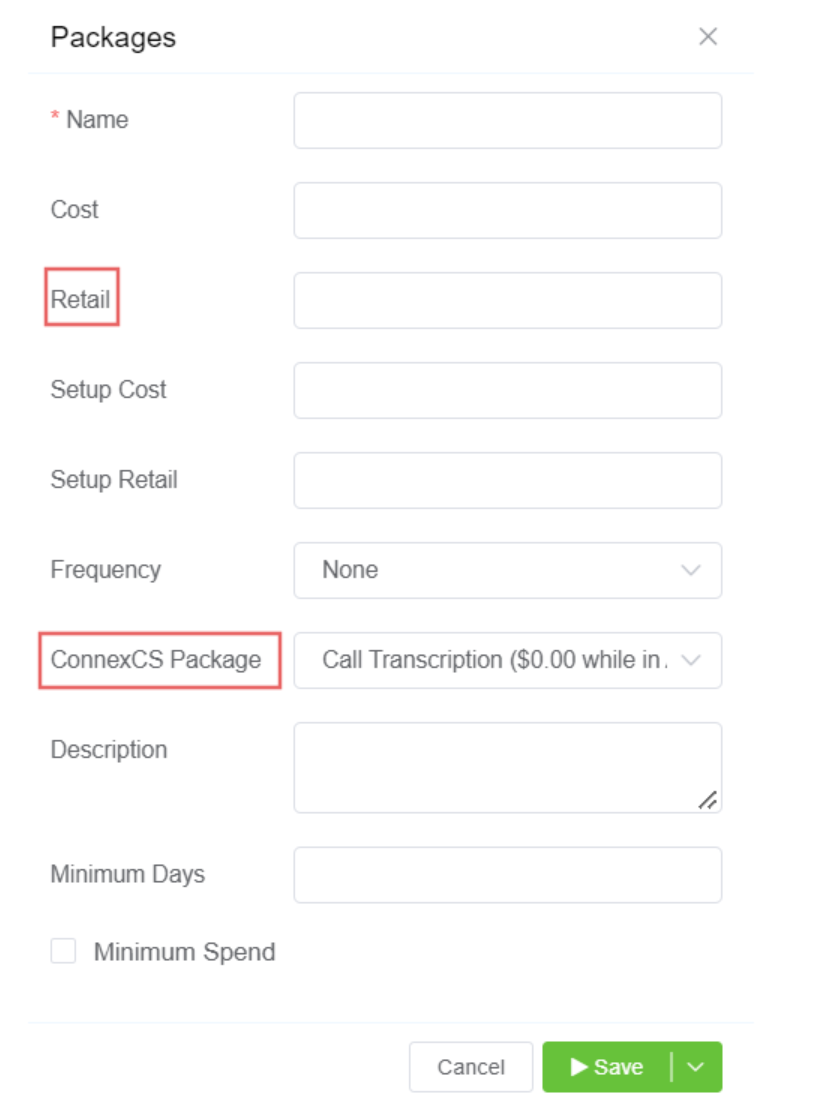Click into the Cost field

click(x=507, y=210)
